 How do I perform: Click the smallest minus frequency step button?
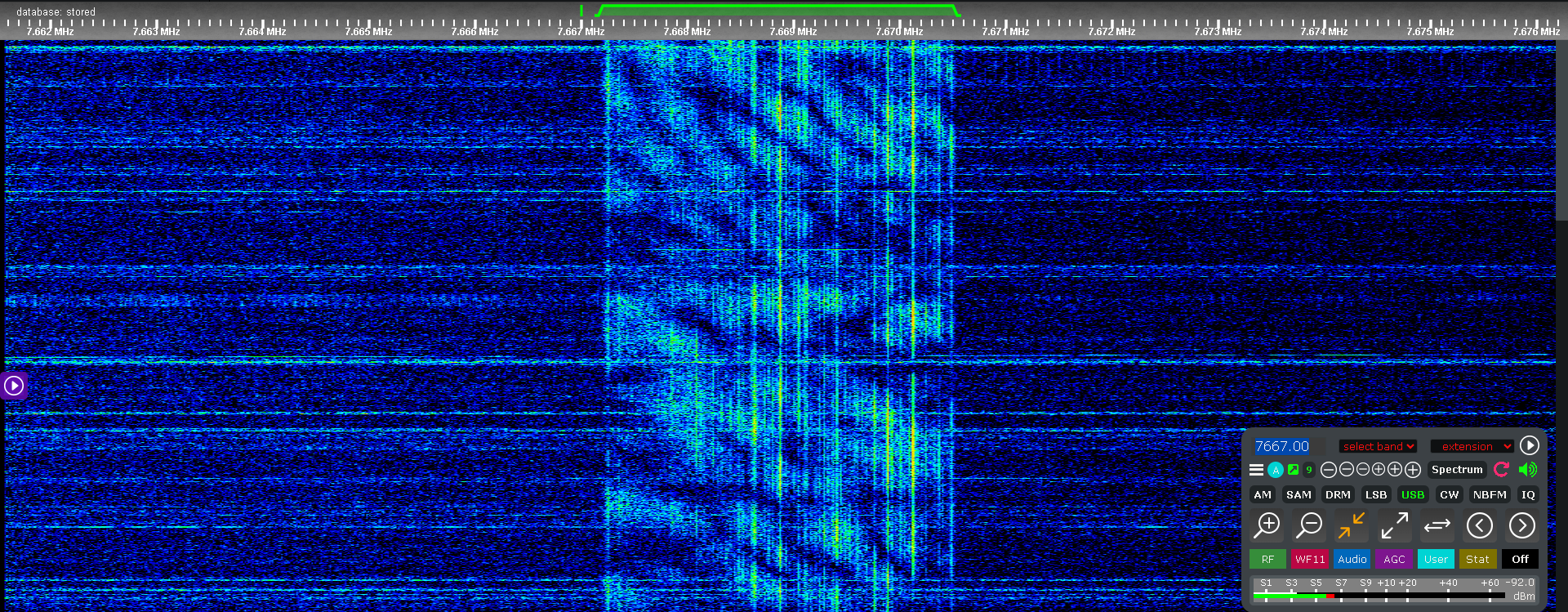click(1362, 470)
